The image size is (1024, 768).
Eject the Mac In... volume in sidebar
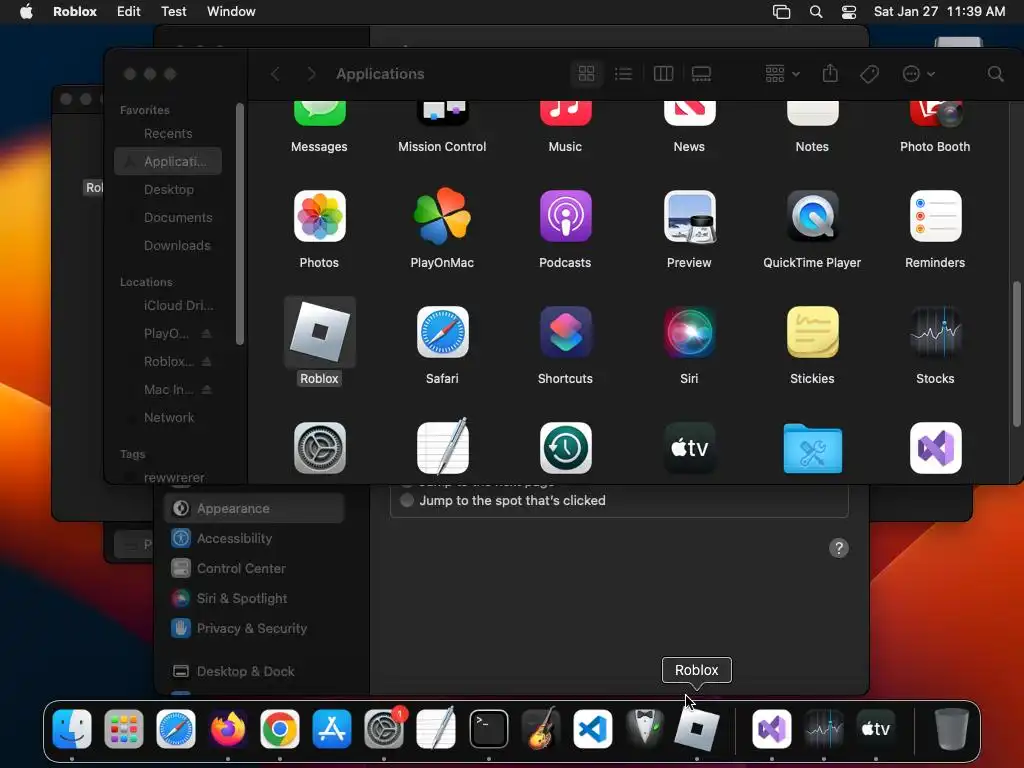point(206,389)
